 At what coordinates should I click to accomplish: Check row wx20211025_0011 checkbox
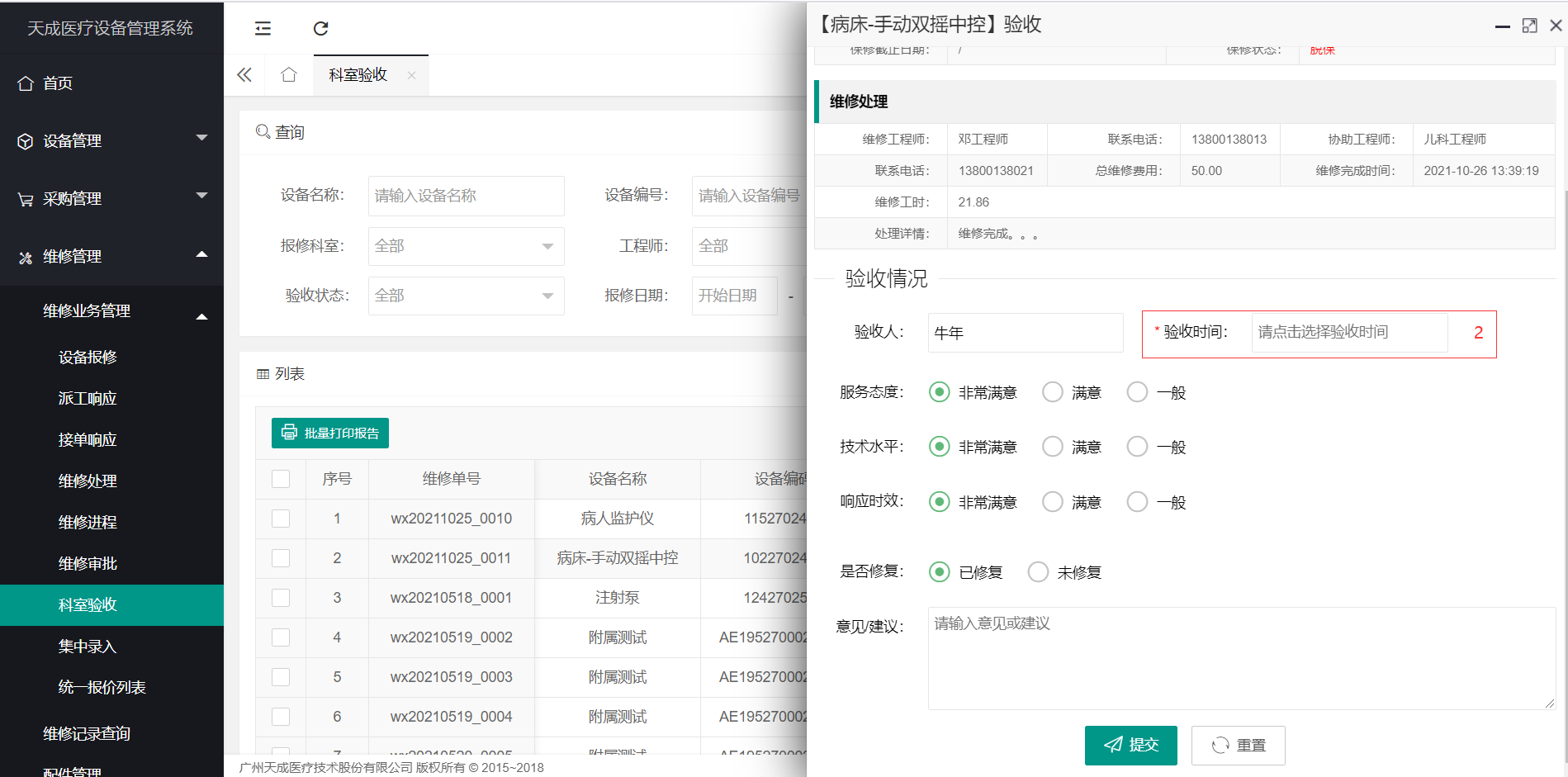281,558
